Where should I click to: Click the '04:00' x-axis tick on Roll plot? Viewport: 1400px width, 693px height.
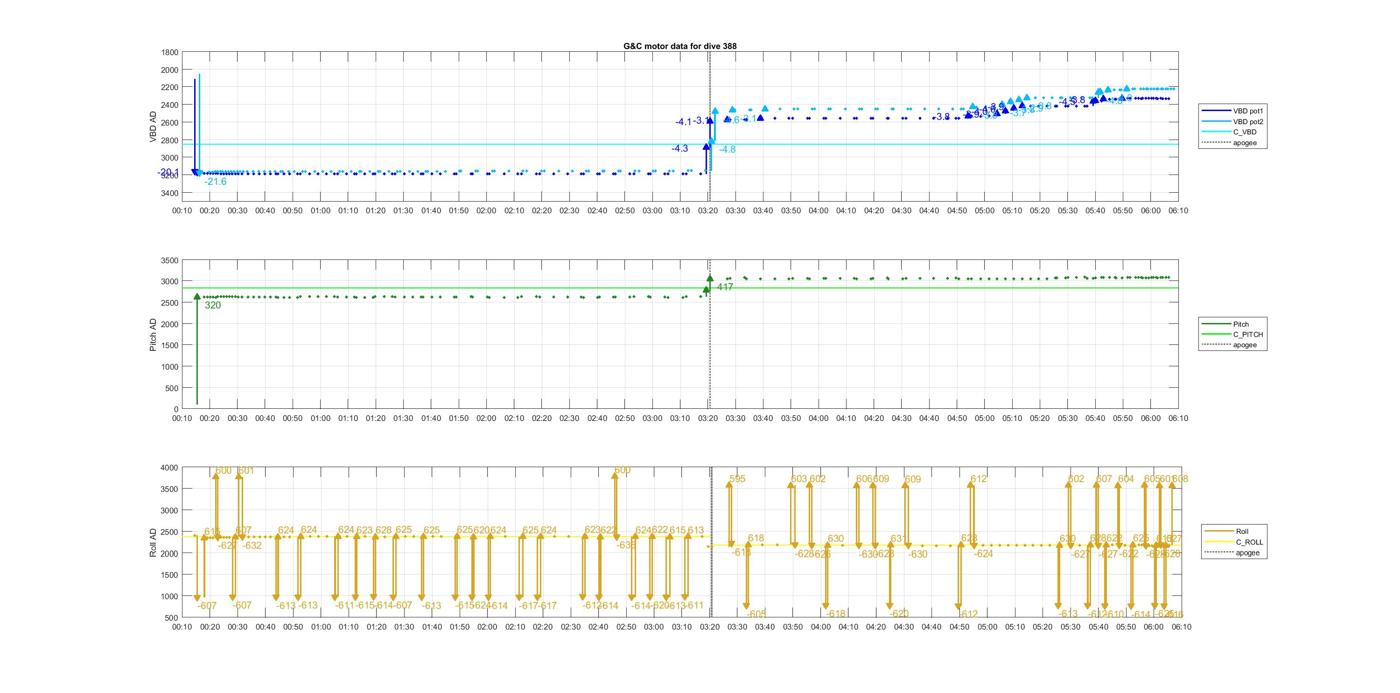(818, 628)
